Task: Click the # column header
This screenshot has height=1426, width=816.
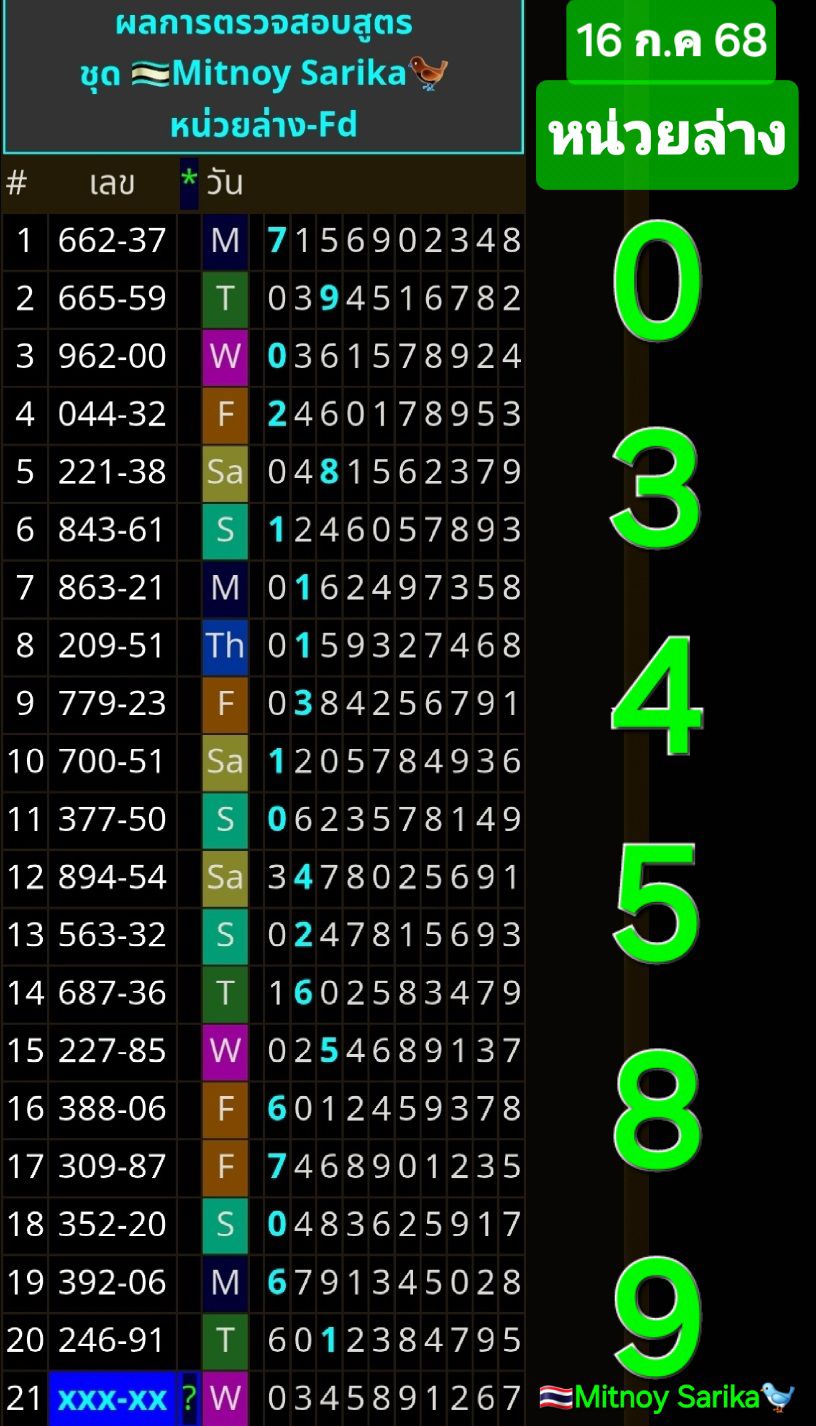Action: tap(17, 184)
